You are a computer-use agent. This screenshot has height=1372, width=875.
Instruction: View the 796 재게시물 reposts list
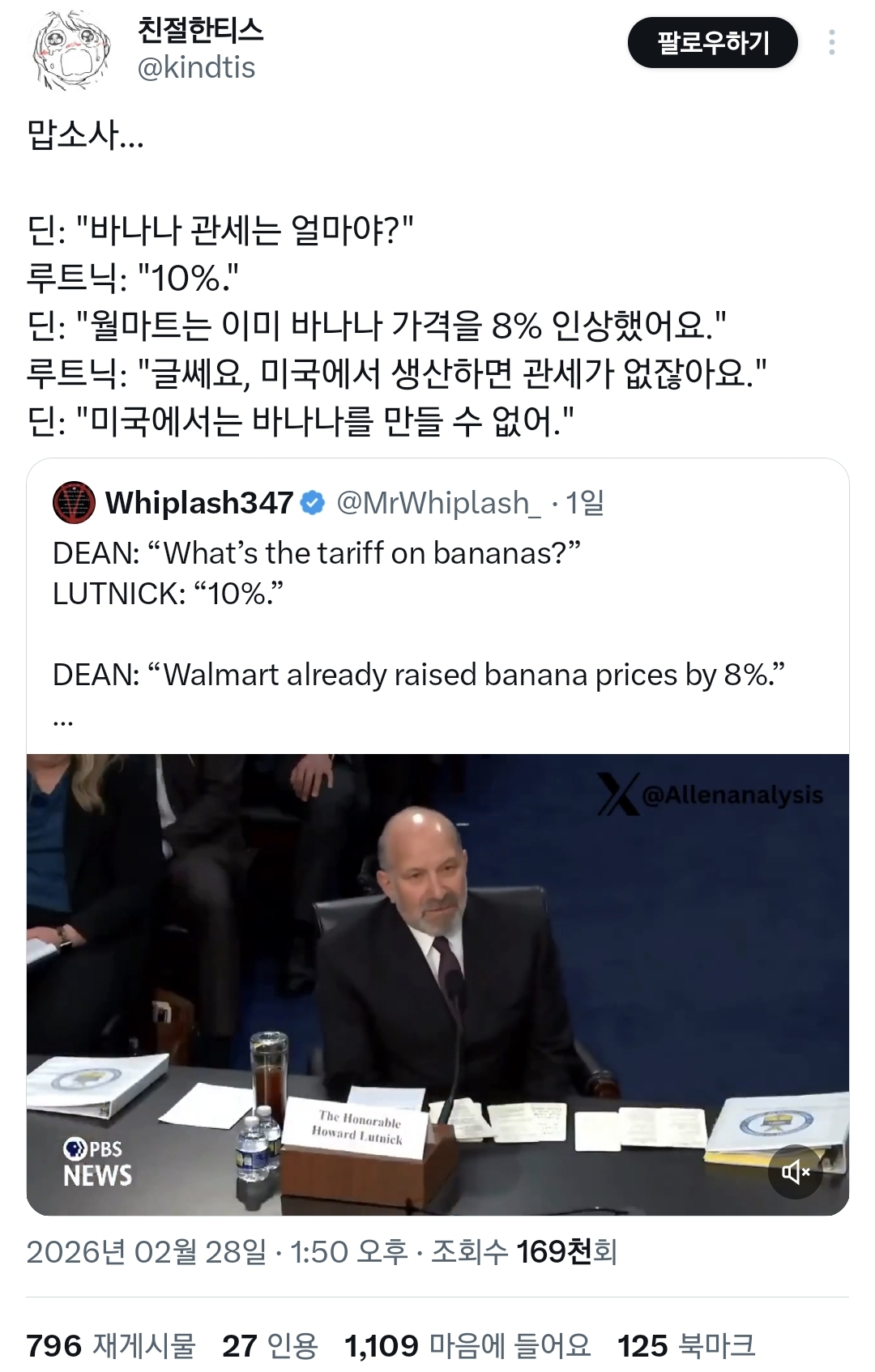111,1345
